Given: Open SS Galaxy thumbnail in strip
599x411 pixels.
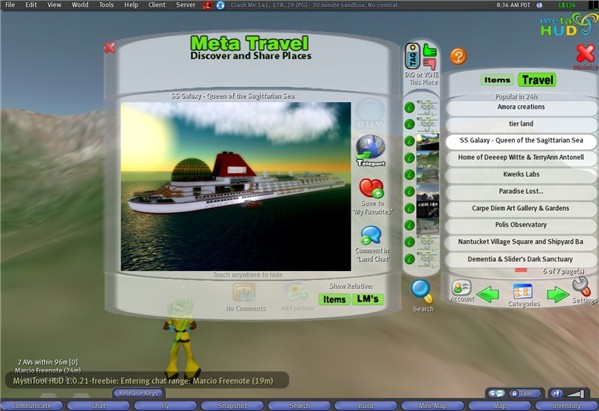Looking at the screenshot, I should [427, 142].
